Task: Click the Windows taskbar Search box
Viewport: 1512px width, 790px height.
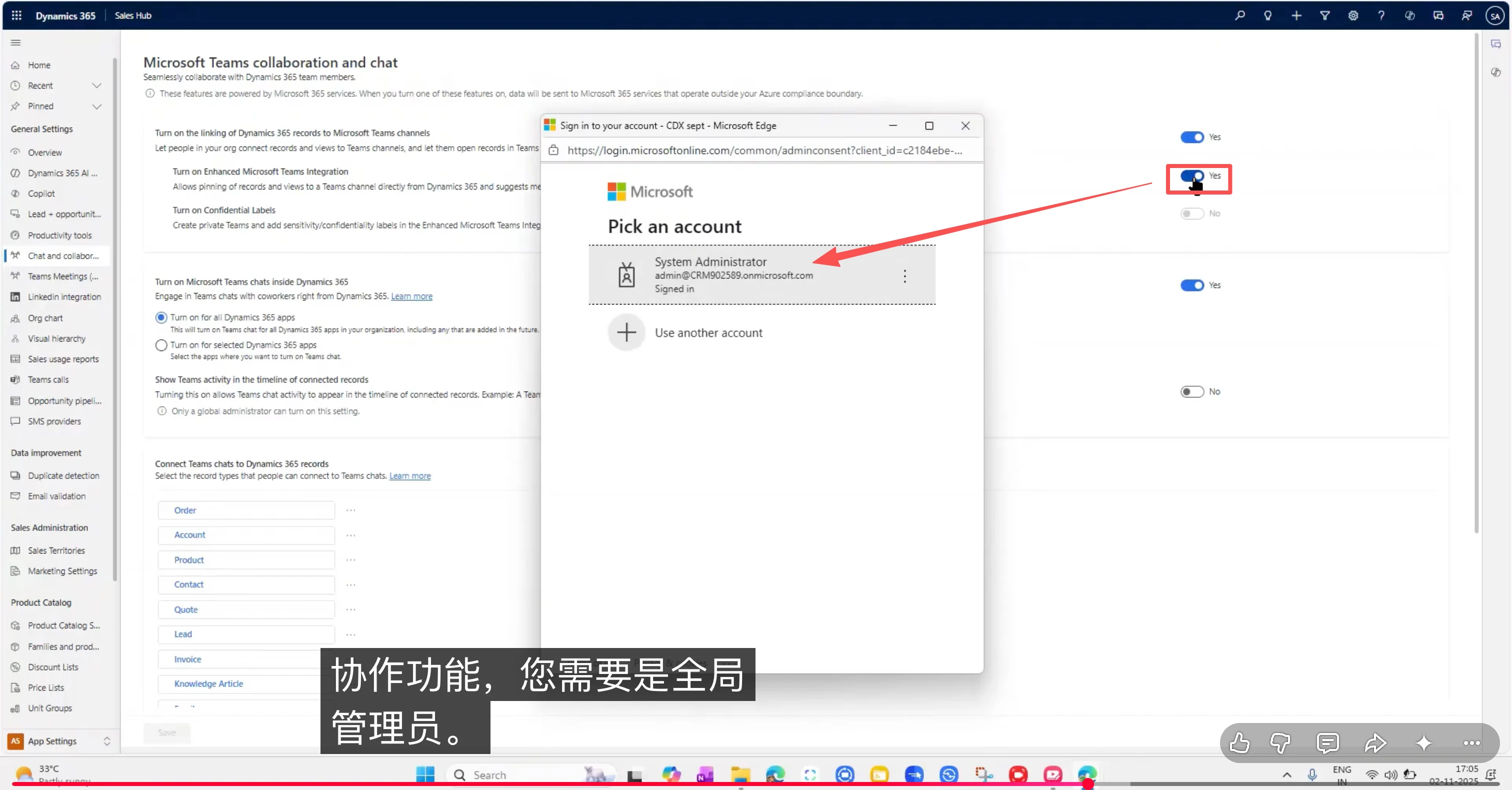Action: (x=531, y=774)
